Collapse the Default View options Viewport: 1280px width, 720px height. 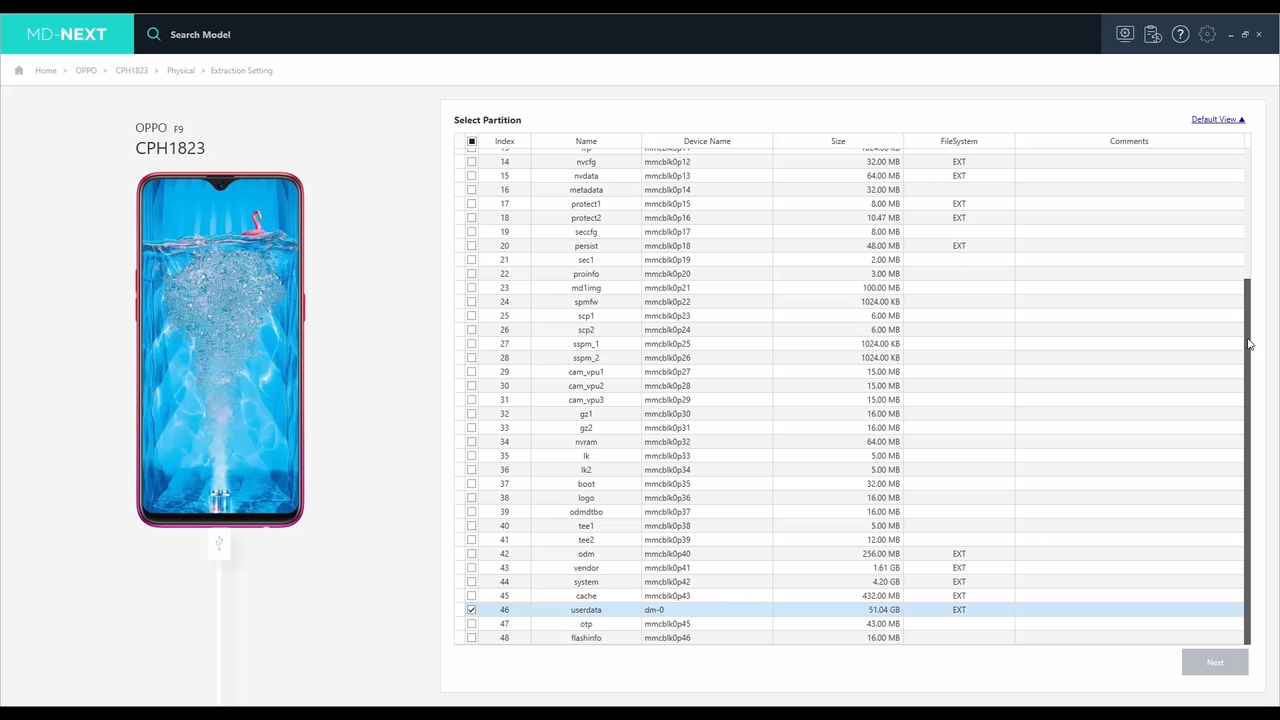tap(1241, 119)
